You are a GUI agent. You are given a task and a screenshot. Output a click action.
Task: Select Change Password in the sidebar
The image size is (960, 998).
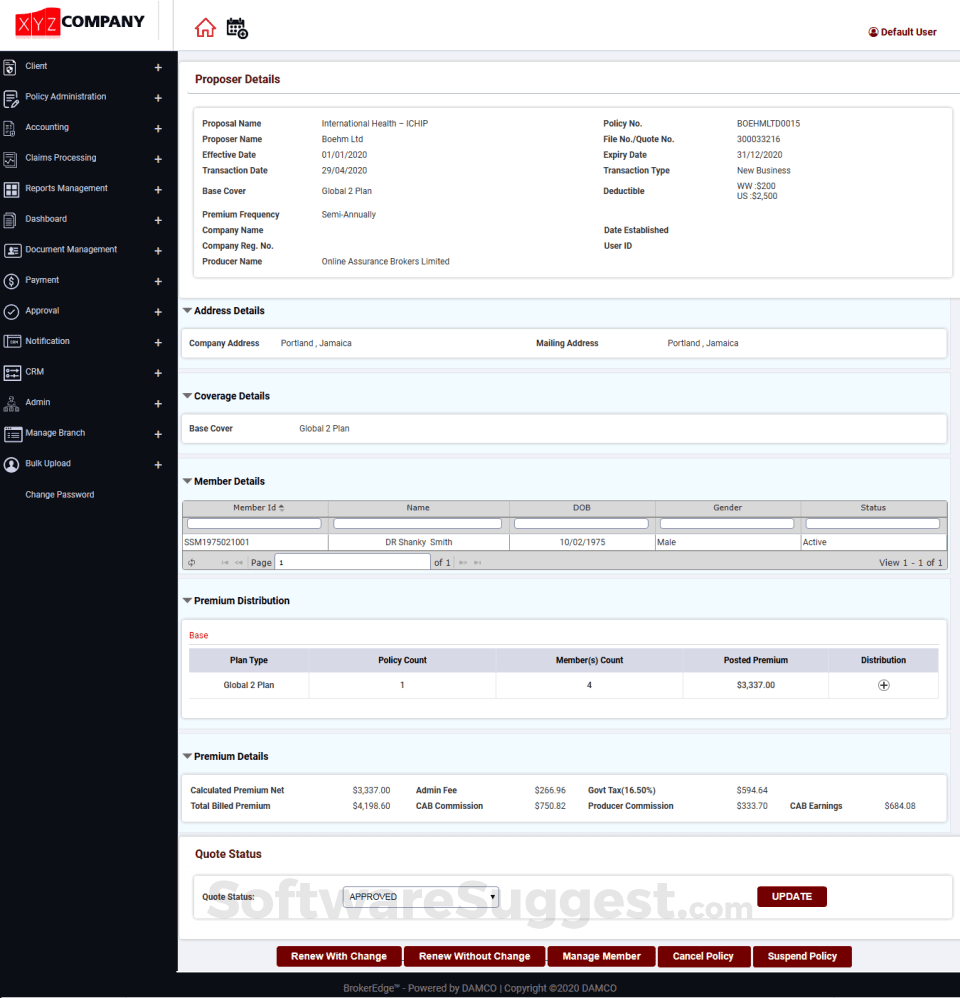[60, 495]
